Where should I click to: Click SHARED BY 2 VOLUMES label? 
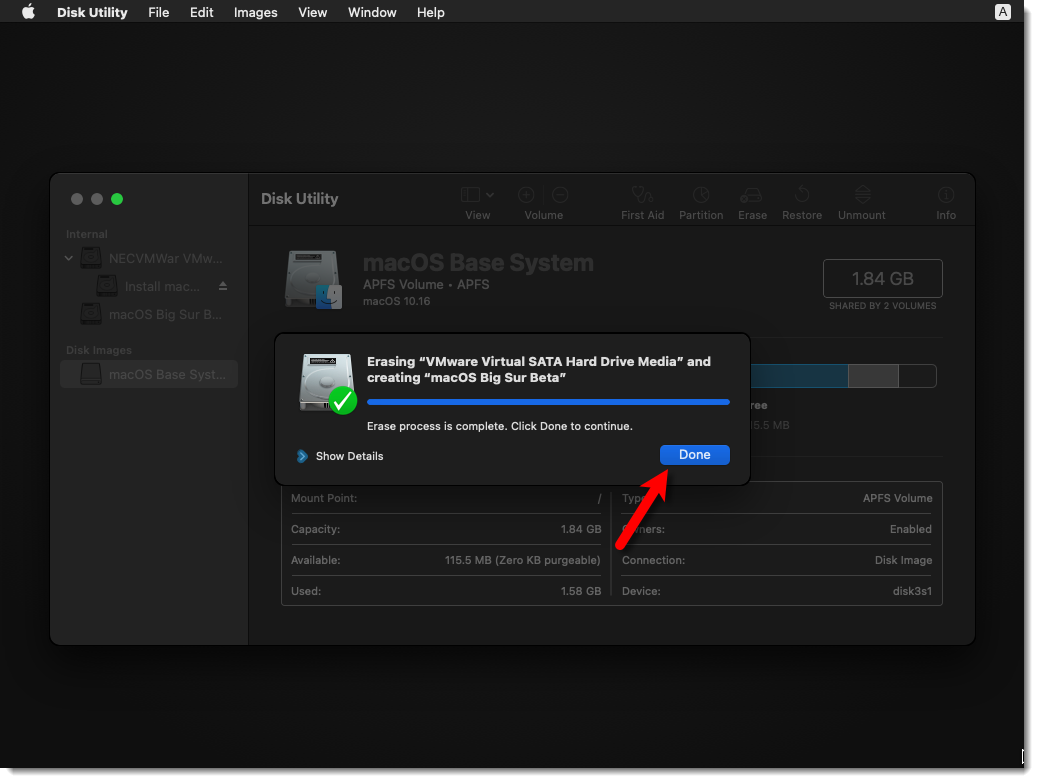coord(882,306)
